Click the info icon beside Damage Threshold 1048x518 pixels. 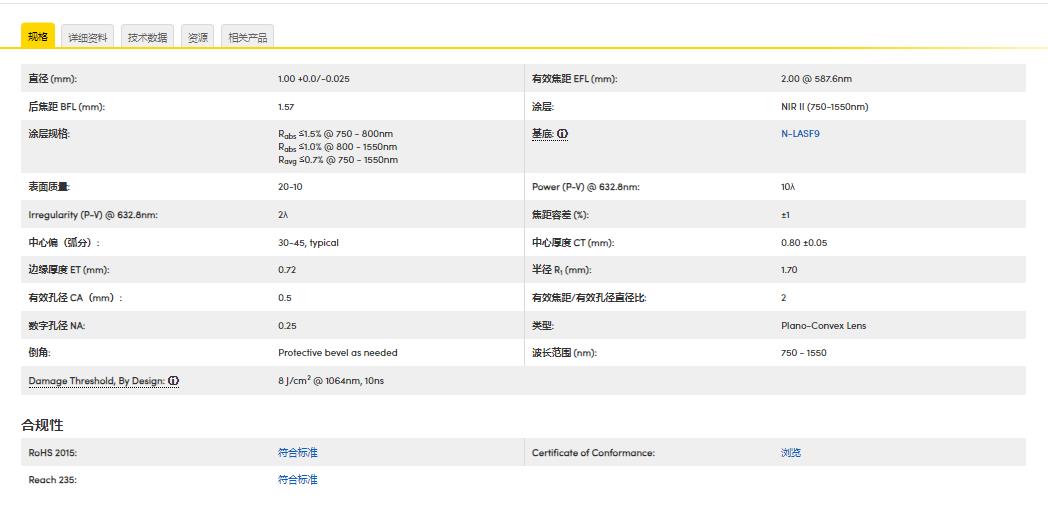tap(174, 381)
